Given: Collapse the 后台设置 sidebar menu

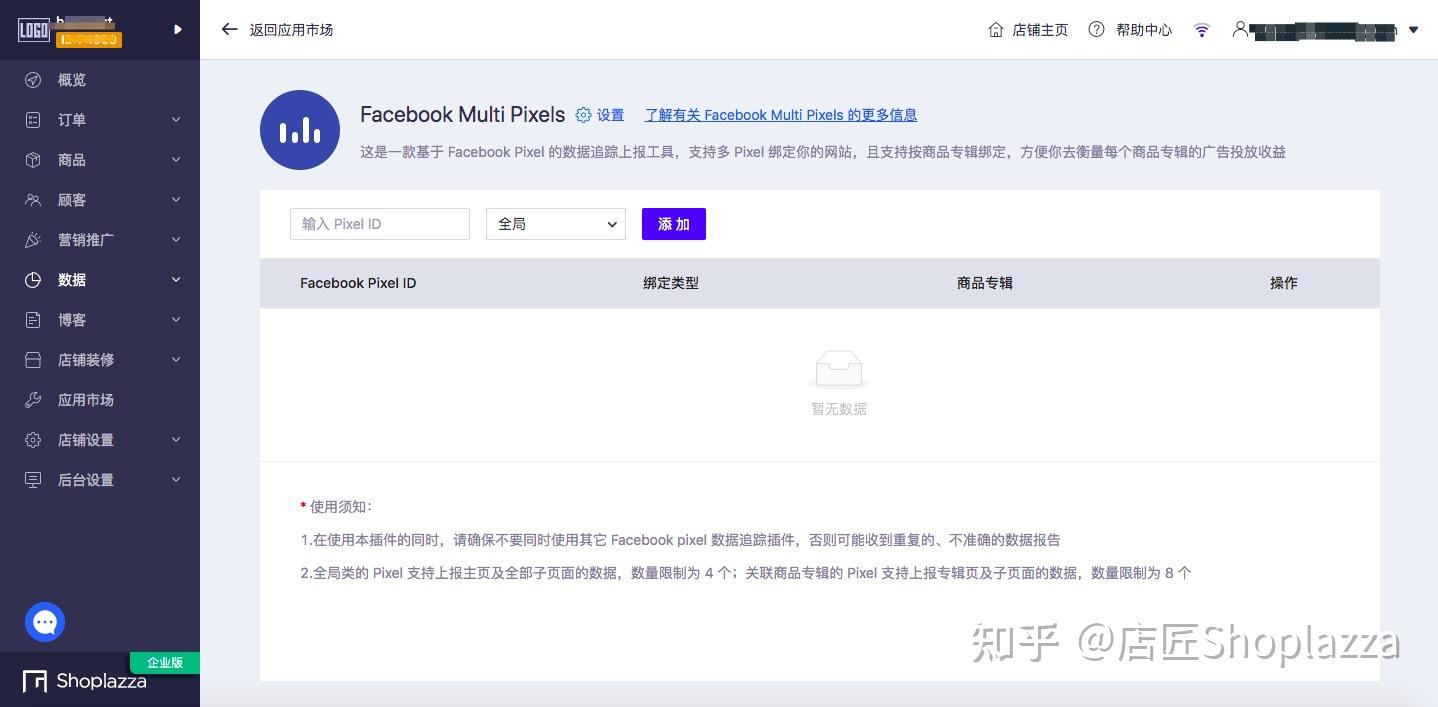Looking at the screenshot, I should pos(86,480).
